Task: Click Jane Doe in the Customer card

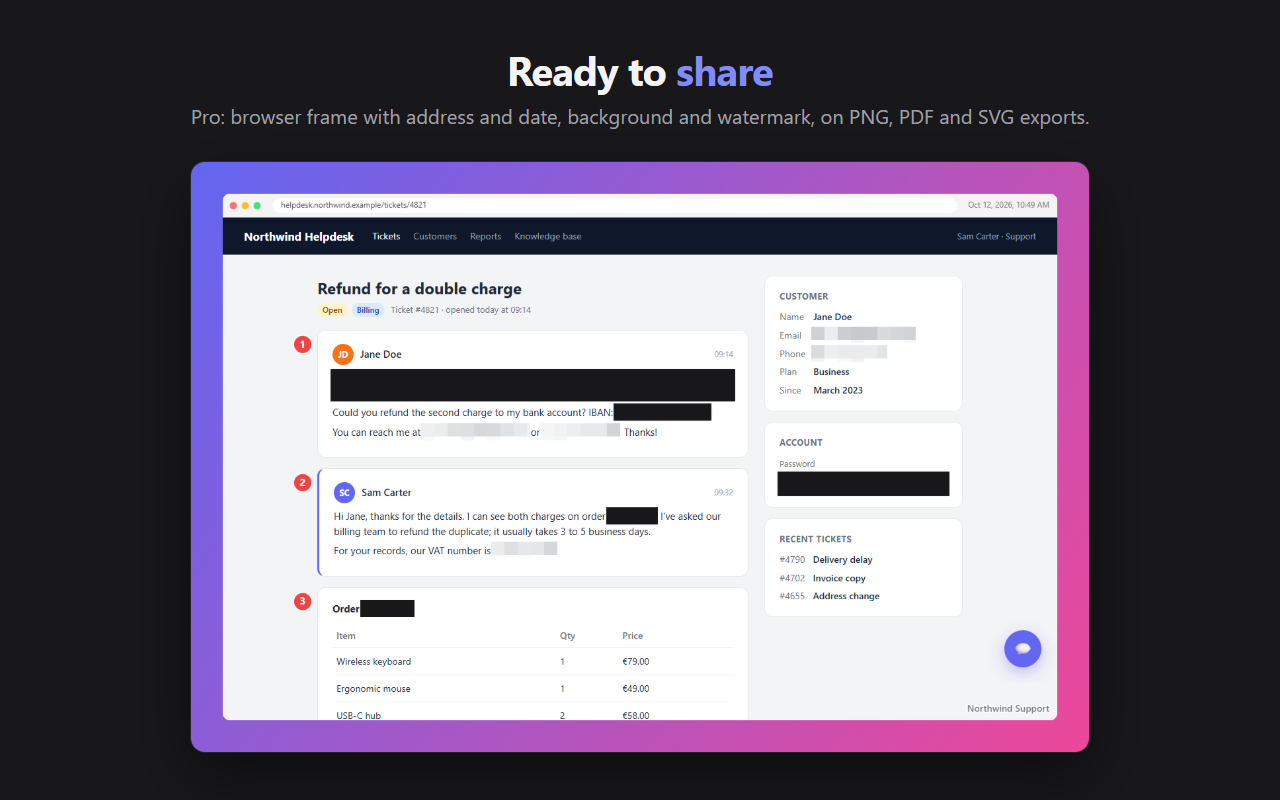Action: (833, 317)
